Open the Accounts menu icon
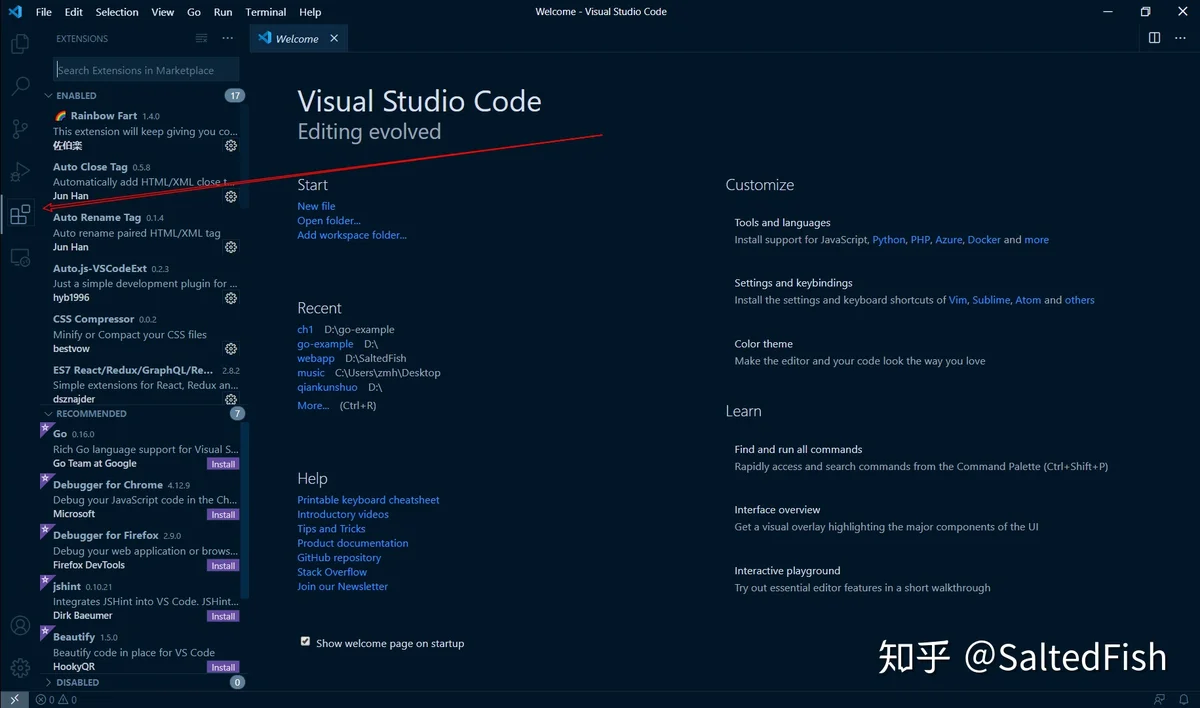1200x708 pixels. (20, 626)
